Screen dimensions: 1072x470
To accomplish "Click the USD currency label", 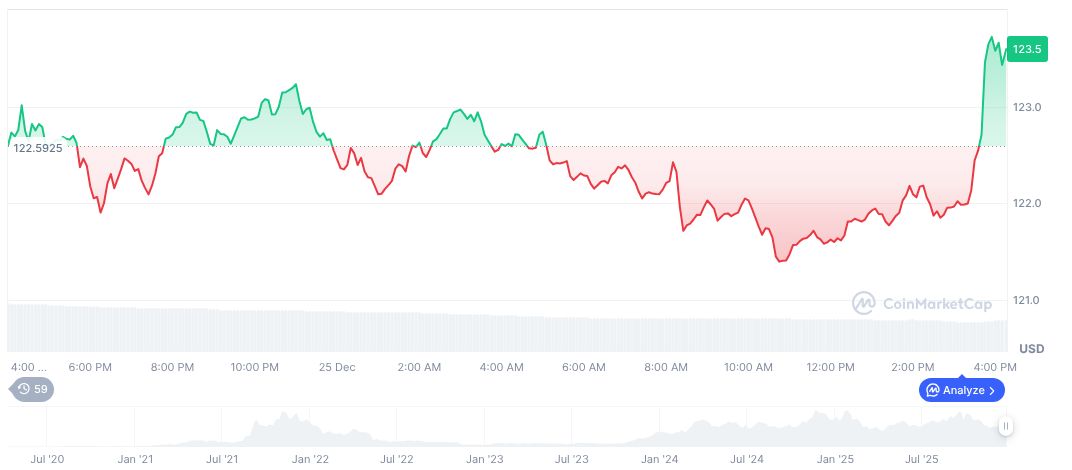I will click(1031, 348).
